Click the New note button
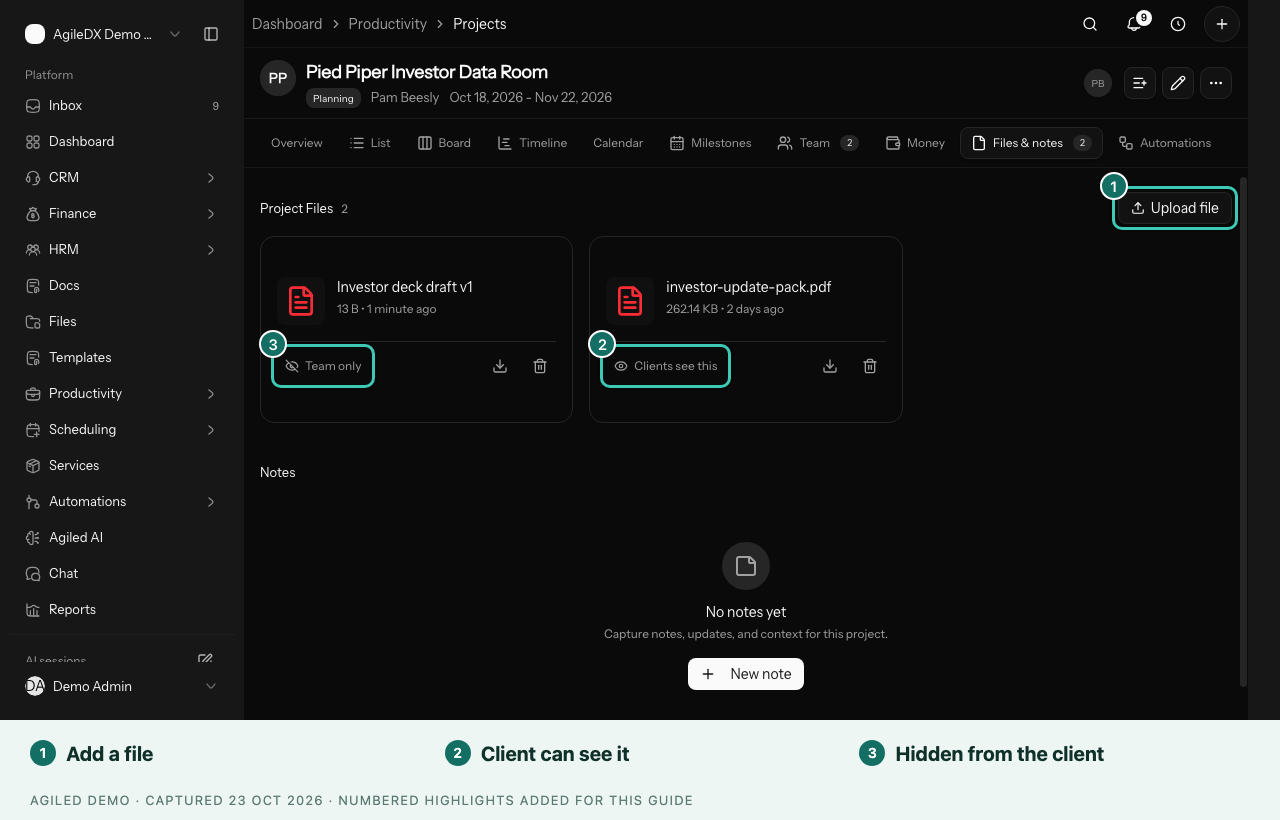Screen dimensions: 1280x820 point(746,674)
